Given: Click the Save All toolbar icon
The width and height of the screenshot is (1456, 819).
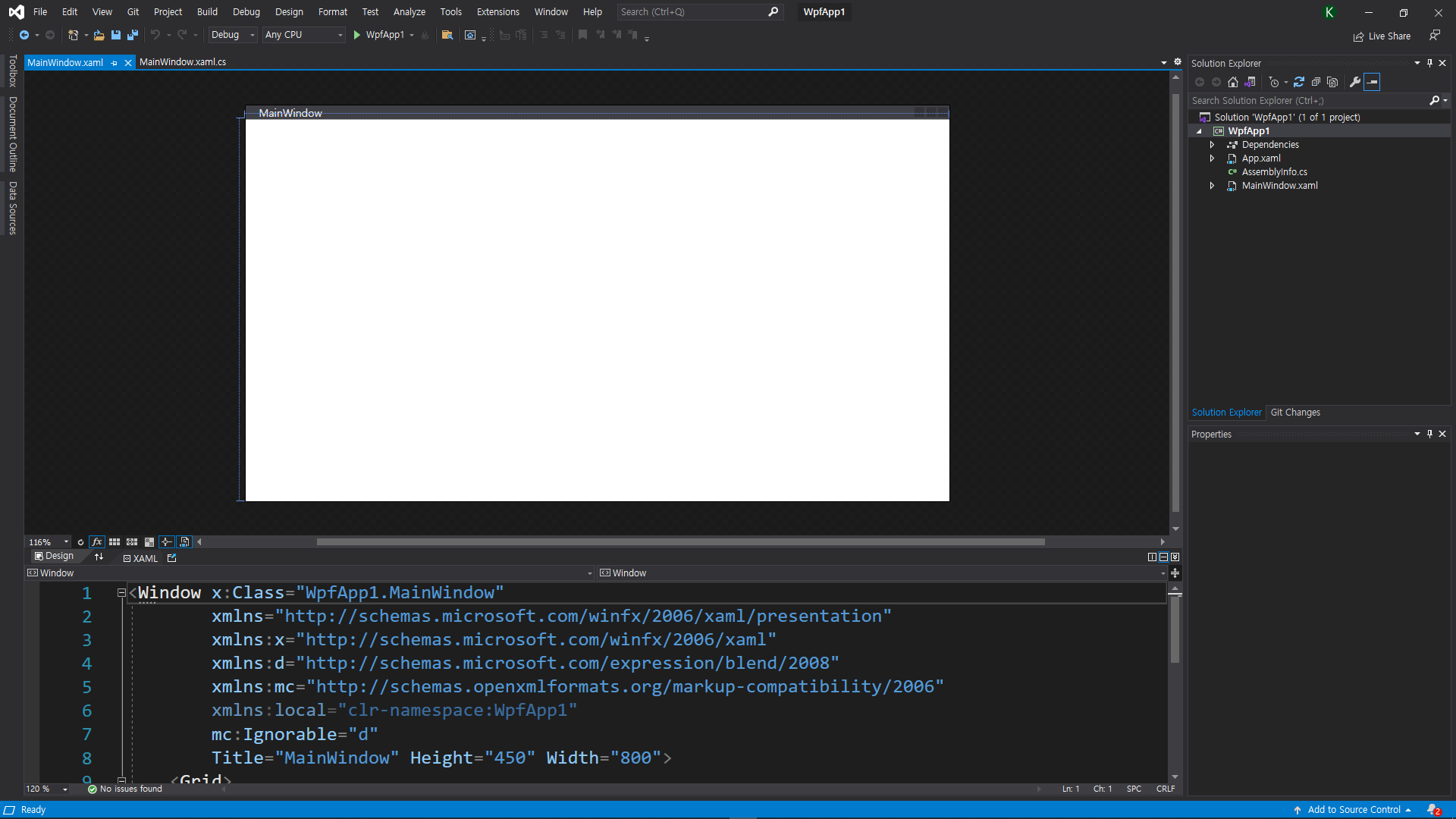Looking at the screenshot, I should (133, 35).
